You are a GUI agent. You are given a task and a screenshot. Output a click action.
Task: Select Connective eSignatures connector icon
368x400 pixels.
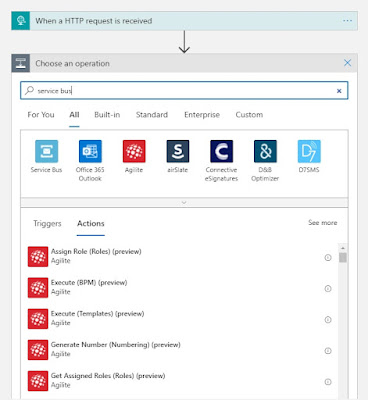221,151
